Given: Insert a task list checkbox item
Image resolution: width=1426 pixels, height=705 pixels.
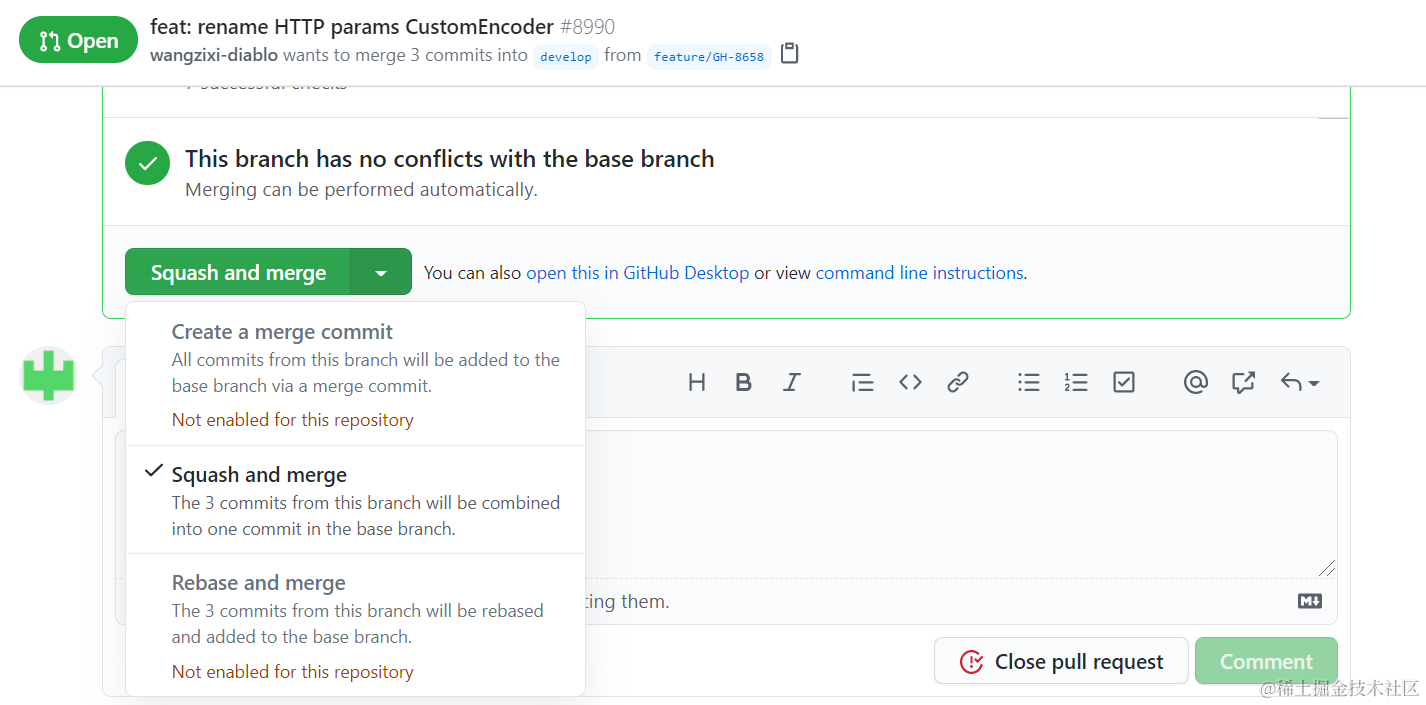Looking at the screenshot, I should (1124, 382).
